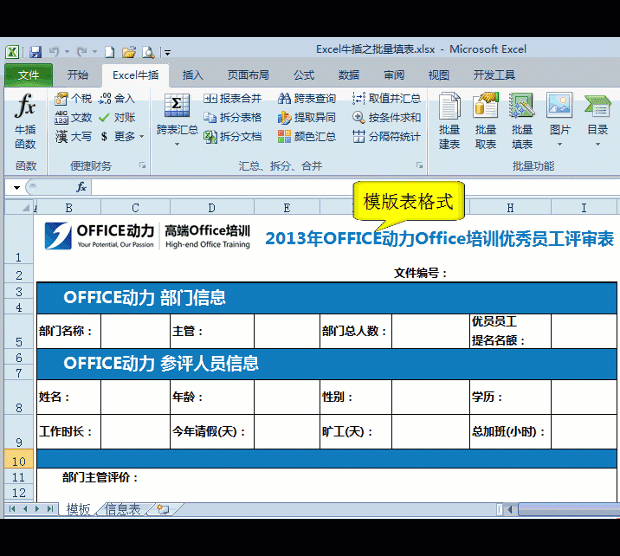The image size is (620, 556).
Task: Switch to the Excel牛插 tab
Action: (x=136, y=75)
